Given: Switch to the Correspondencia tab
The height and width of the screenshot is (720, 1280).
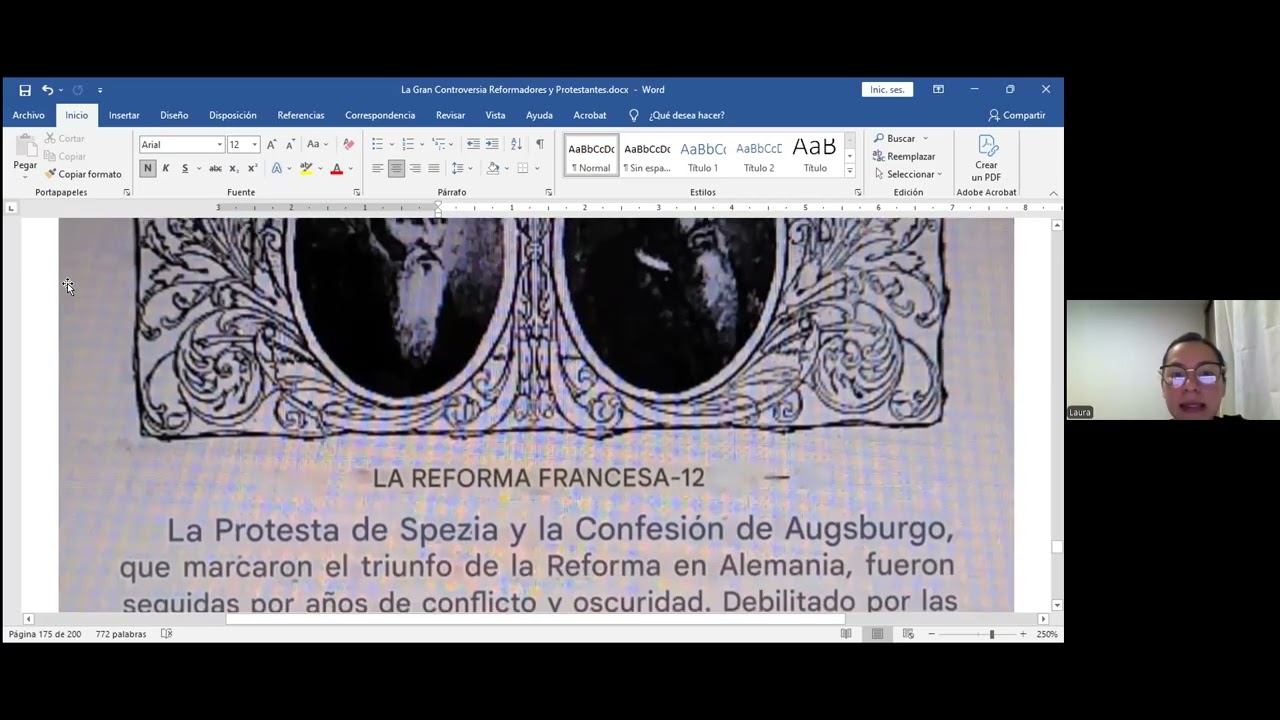Looking at the screenshot, I should (380, 115).
